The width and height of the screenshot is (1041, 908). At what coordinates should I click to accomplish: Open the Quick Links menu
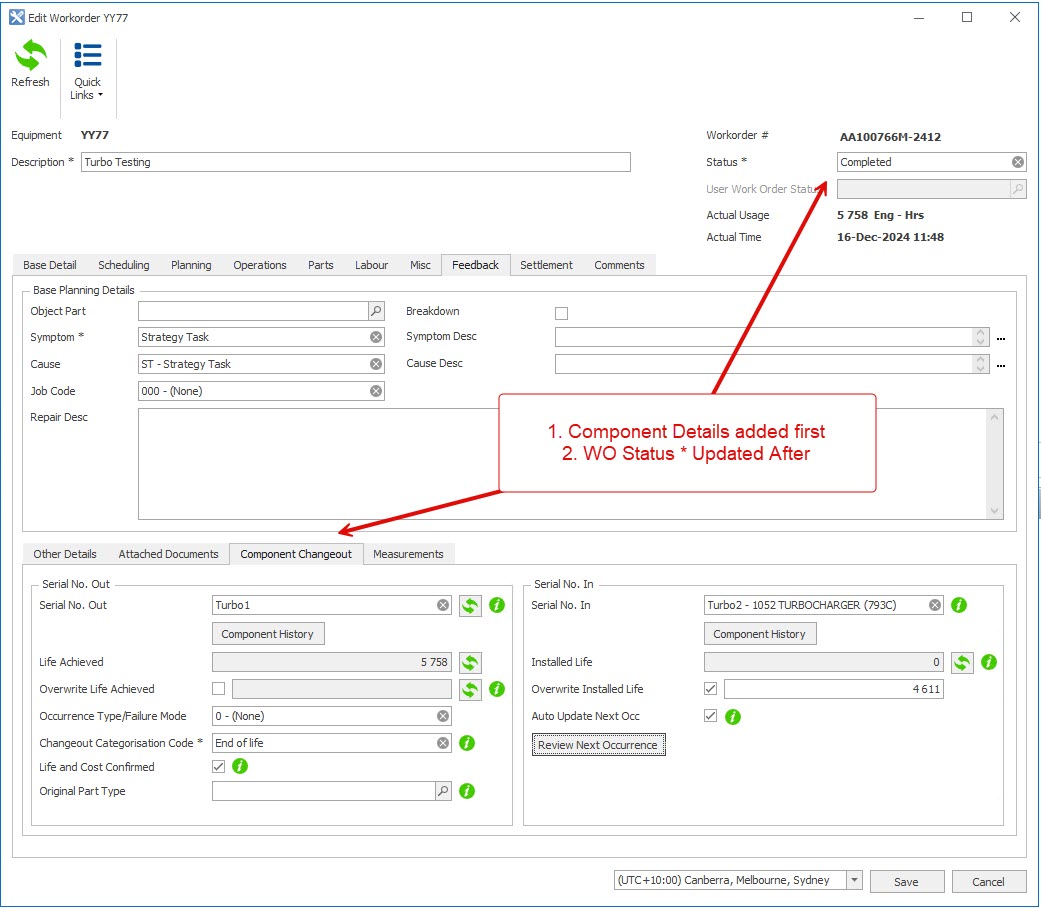click(87, 70)
